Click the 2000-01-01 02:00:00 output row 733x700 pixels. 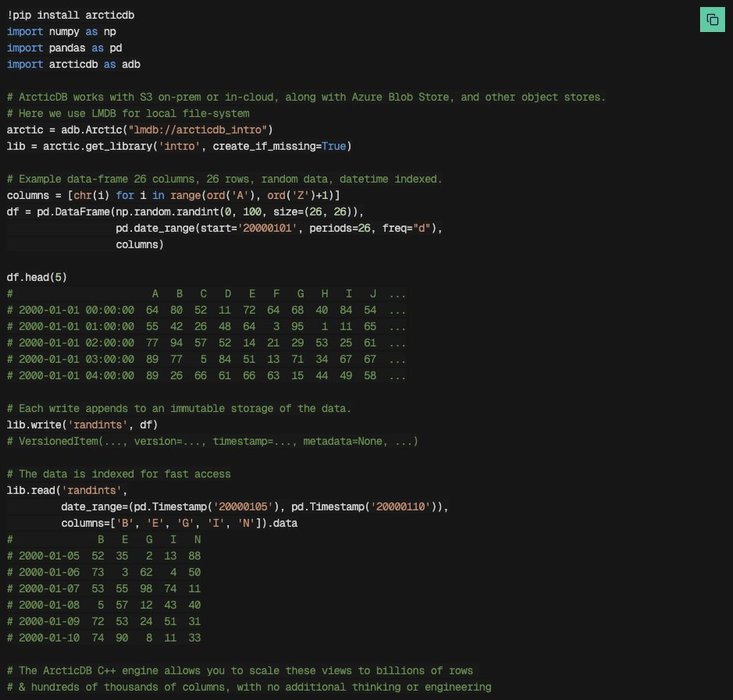point(206,343)
